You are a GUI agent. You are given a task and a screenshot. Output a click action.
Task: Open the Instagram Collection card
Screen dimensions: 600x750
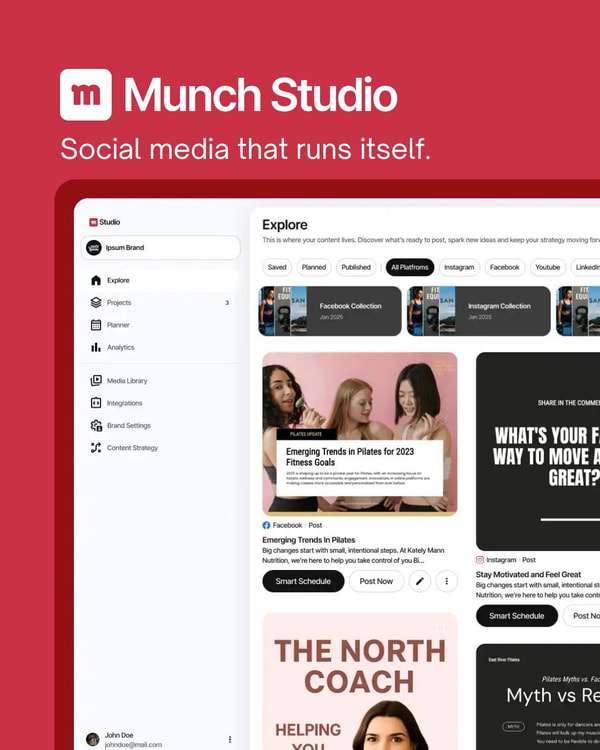coord(478,311)
